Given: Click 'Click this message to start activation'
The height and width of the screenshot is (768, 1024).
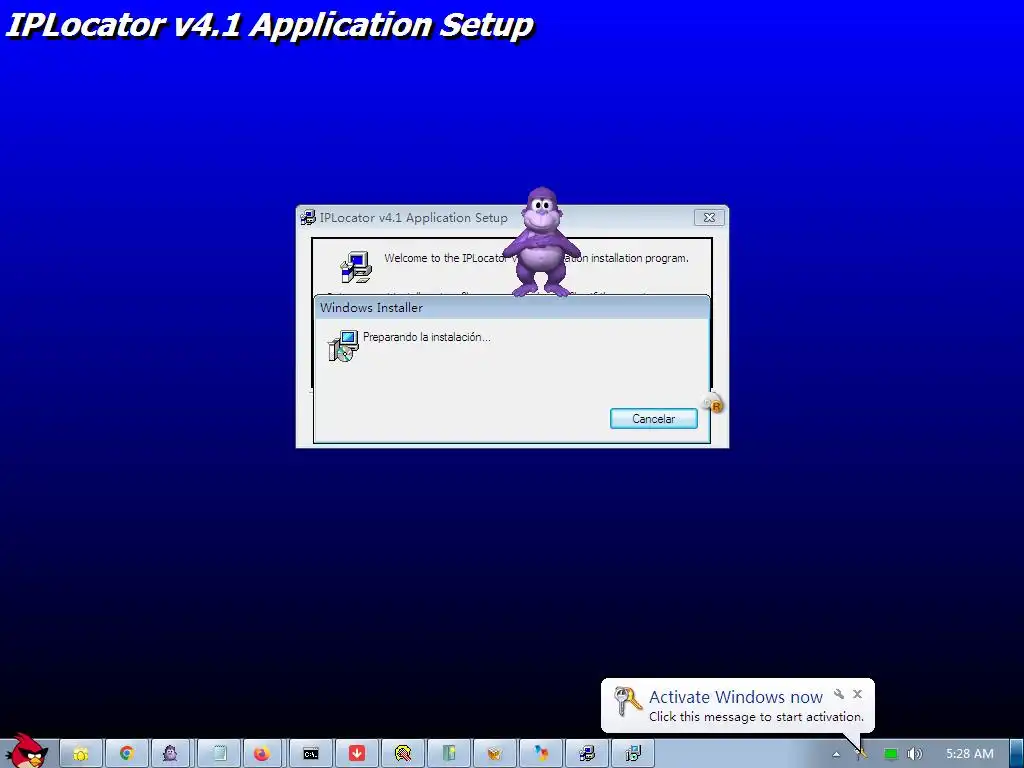Looking at the screenshot, I should tap(756, 716).
